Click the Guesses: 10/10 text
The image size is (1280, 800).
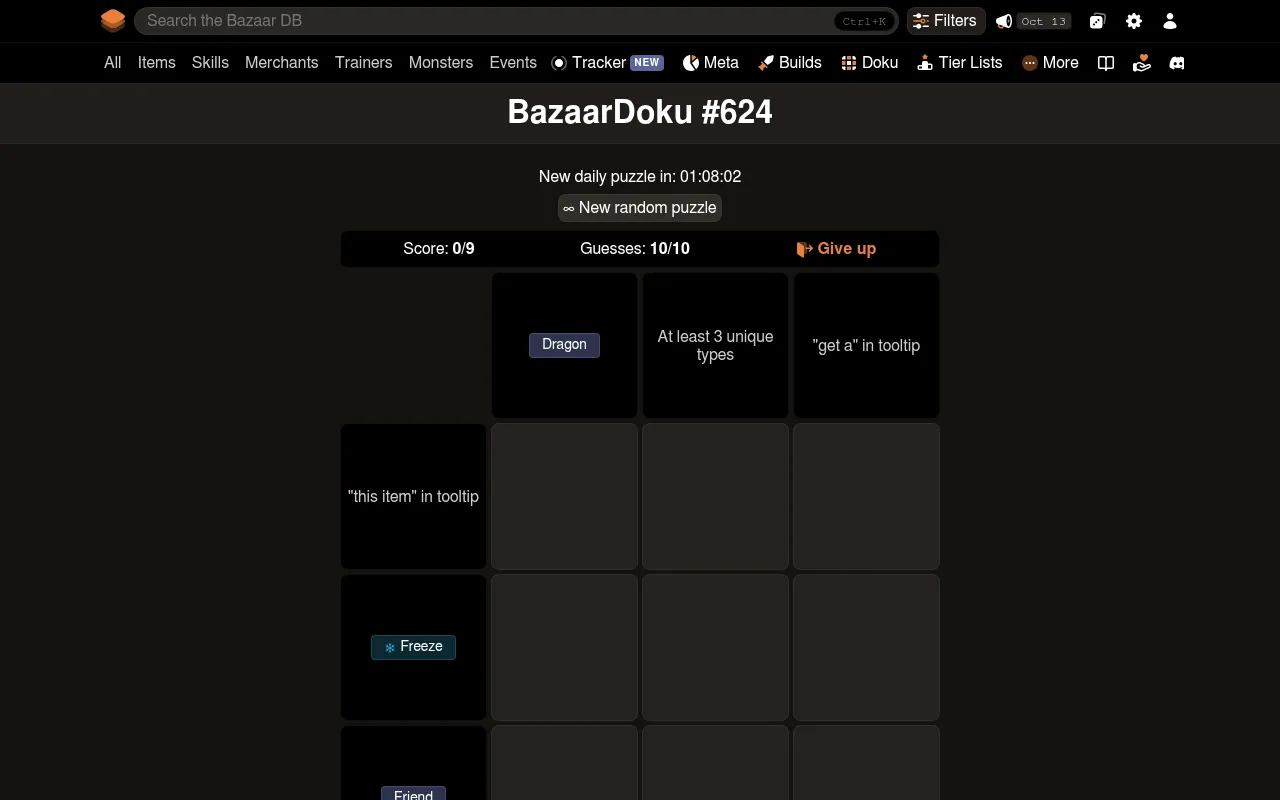point(635,249)
